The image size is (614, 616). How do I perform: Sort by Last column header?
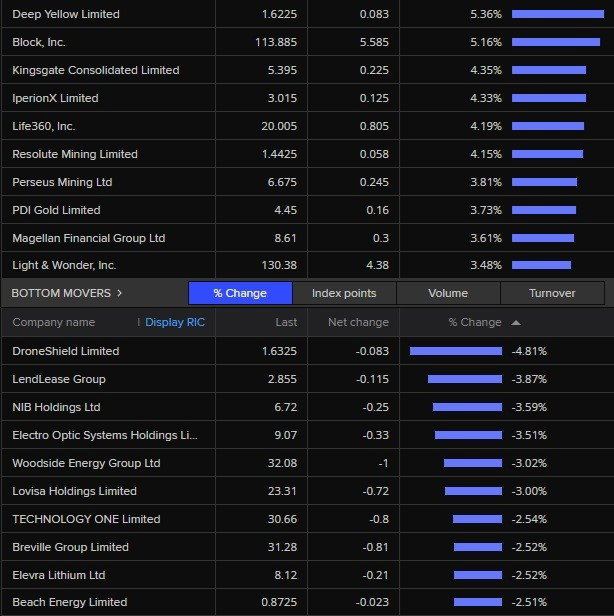point(286,322)
